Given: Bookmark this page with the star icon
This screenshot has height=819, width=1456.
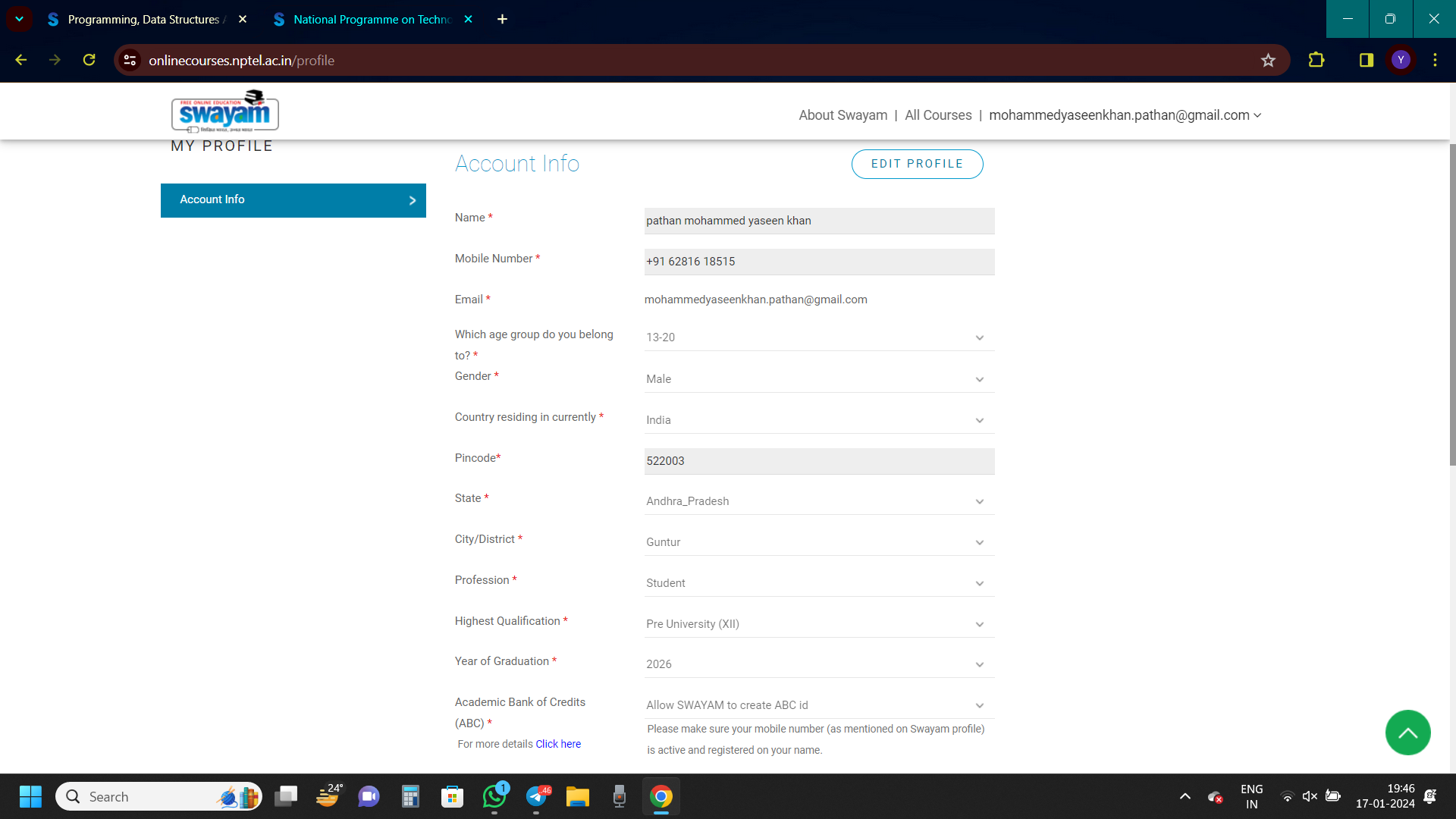Looking at the screenshot, I should 1268,60.
